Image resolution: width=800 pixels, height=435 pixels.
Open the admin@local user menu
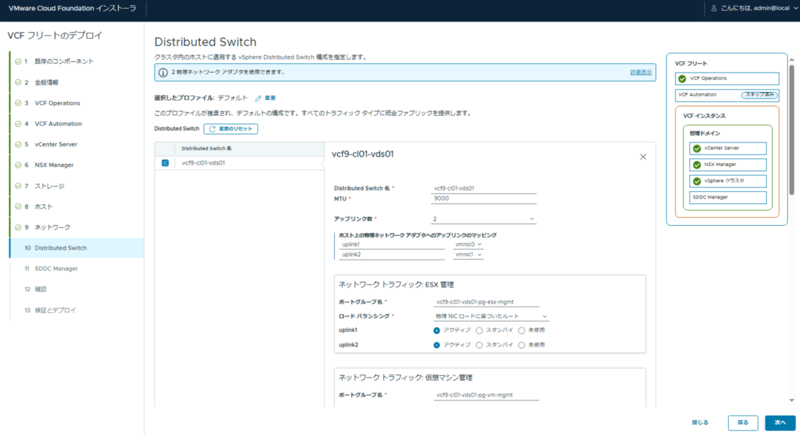point(754,8)
